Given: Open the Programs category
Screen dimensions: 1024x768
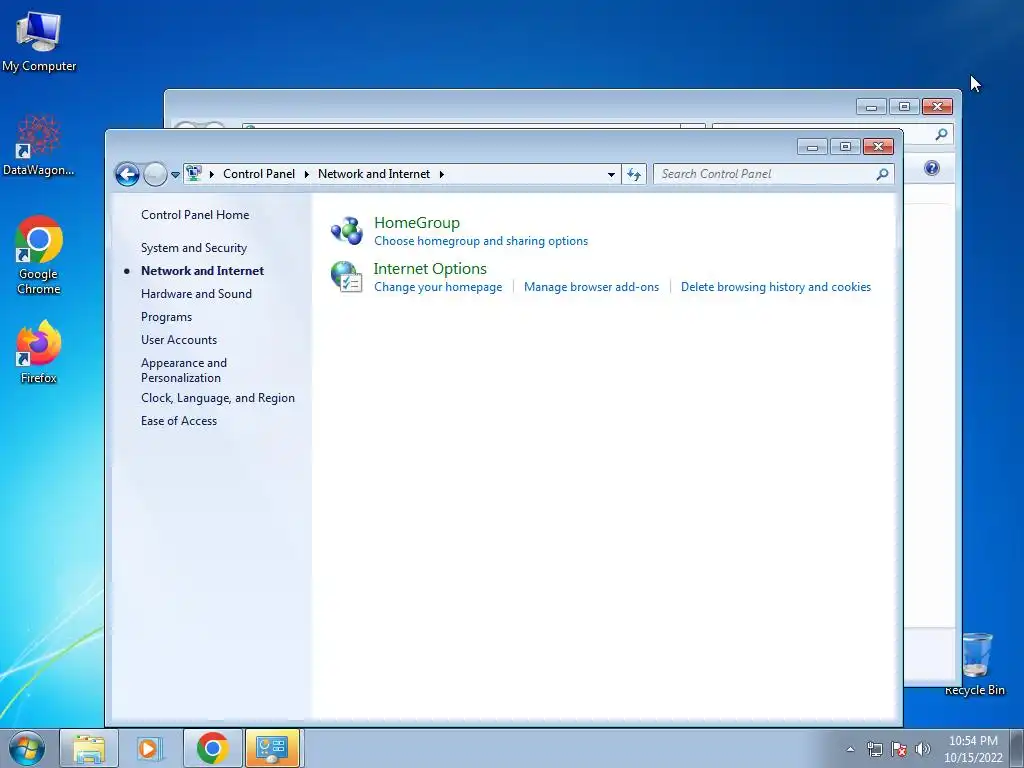Looking at the screenshot, I should 167,317.
